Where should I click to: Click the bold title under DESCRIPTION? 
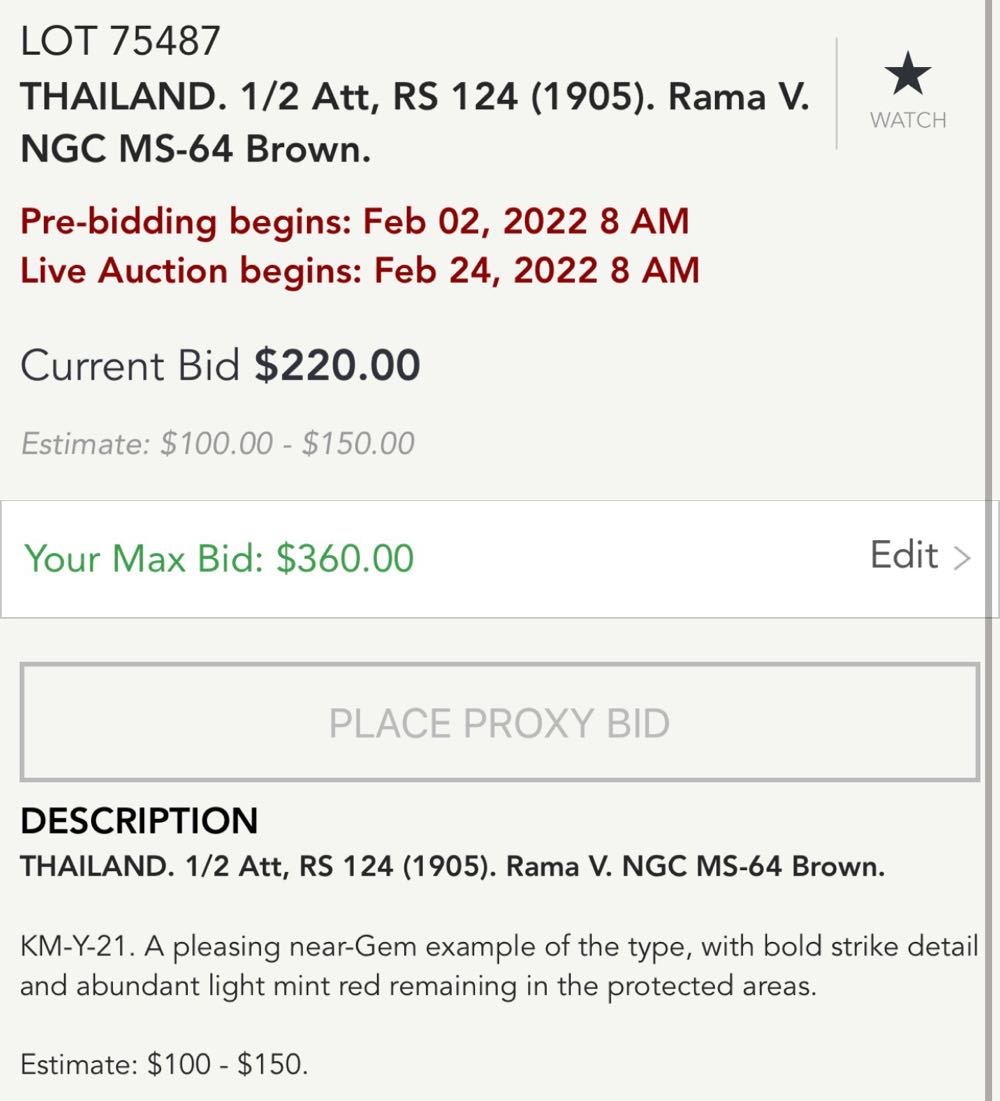tap(452, 867)
